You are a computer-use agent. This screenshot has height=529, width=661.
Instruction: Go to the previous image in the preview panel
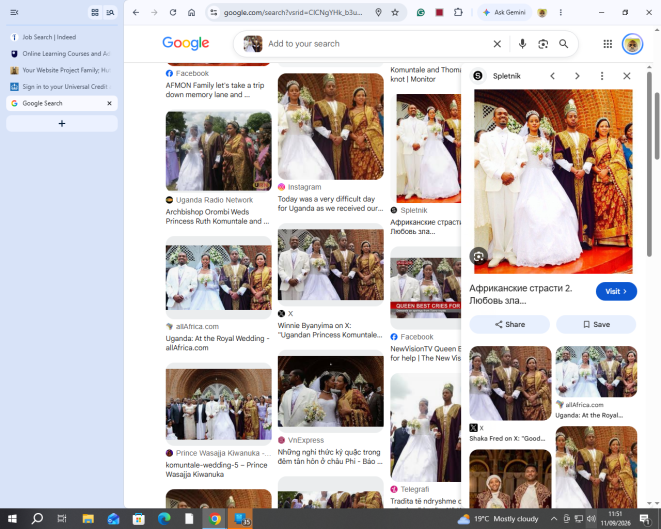tap(552, 76)
